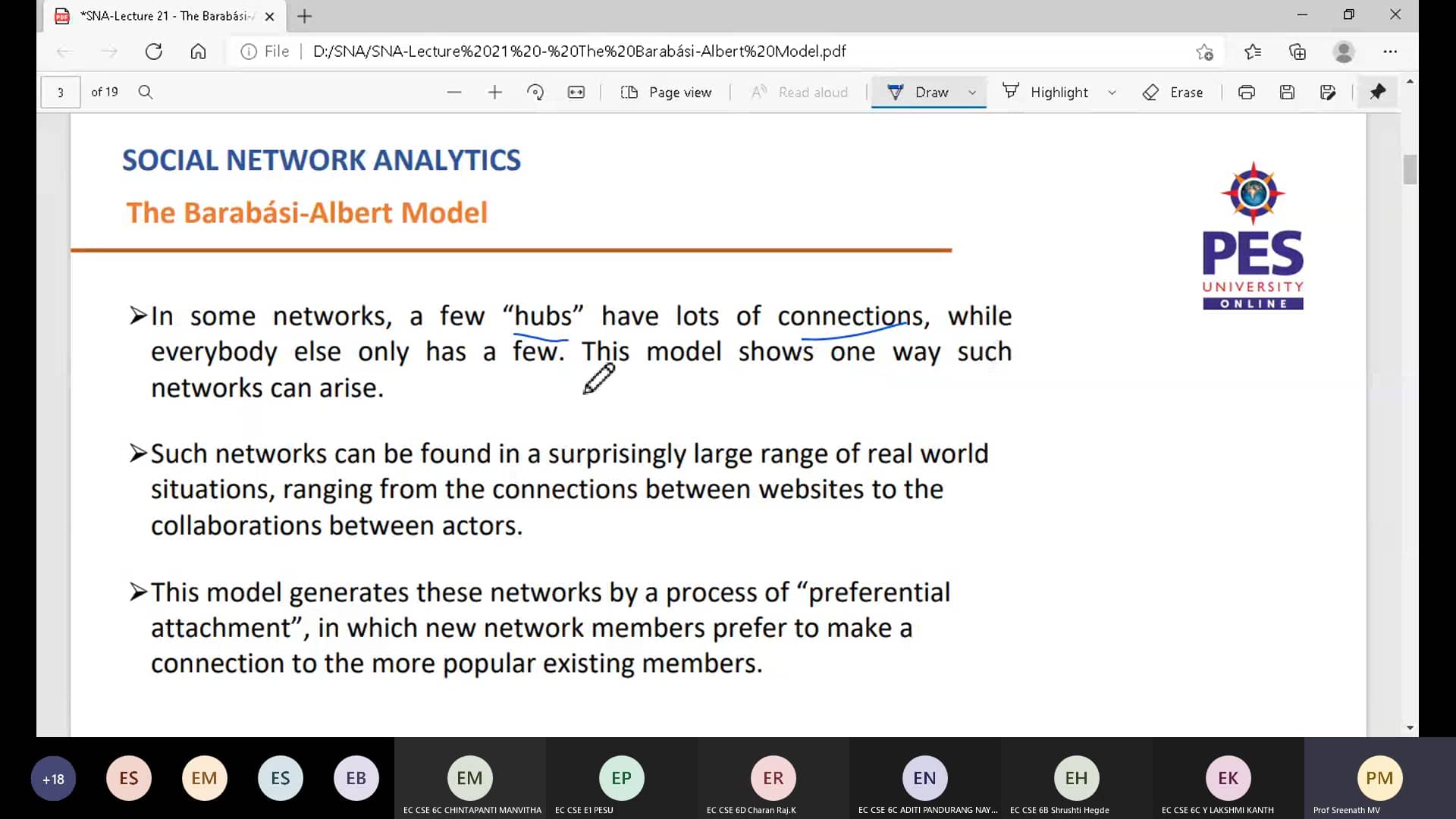Expand the Draw color options dropdown
The image size is (1456, 819).
pos(973,92)
